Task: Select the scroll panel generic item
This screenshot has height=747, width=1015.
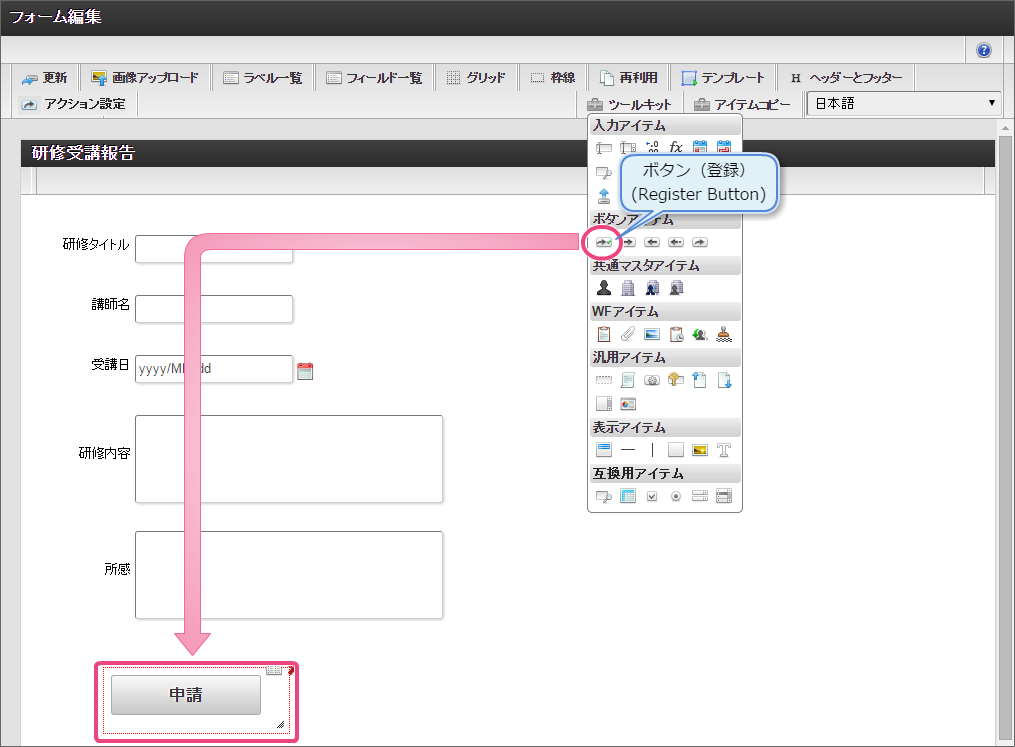Action: tap(604, 404)
